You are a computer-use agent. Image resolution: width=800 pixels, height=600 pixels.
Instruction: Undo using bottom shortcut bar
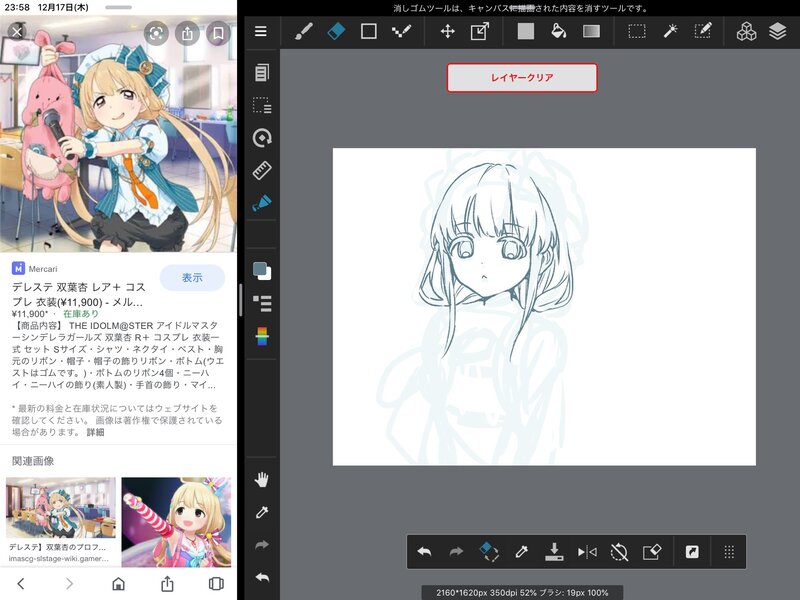point(424,552)
